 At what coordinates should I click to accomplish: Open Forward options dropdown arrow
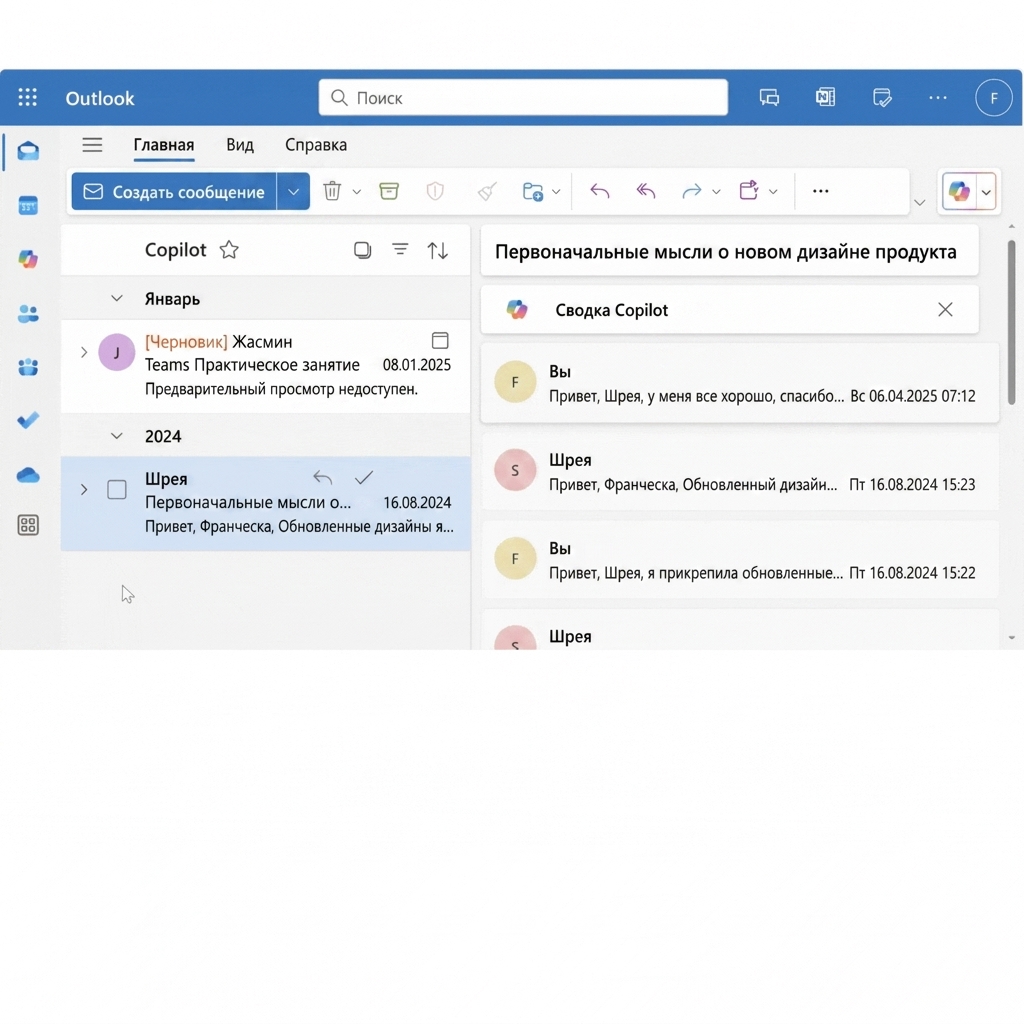tap(716, 192)
